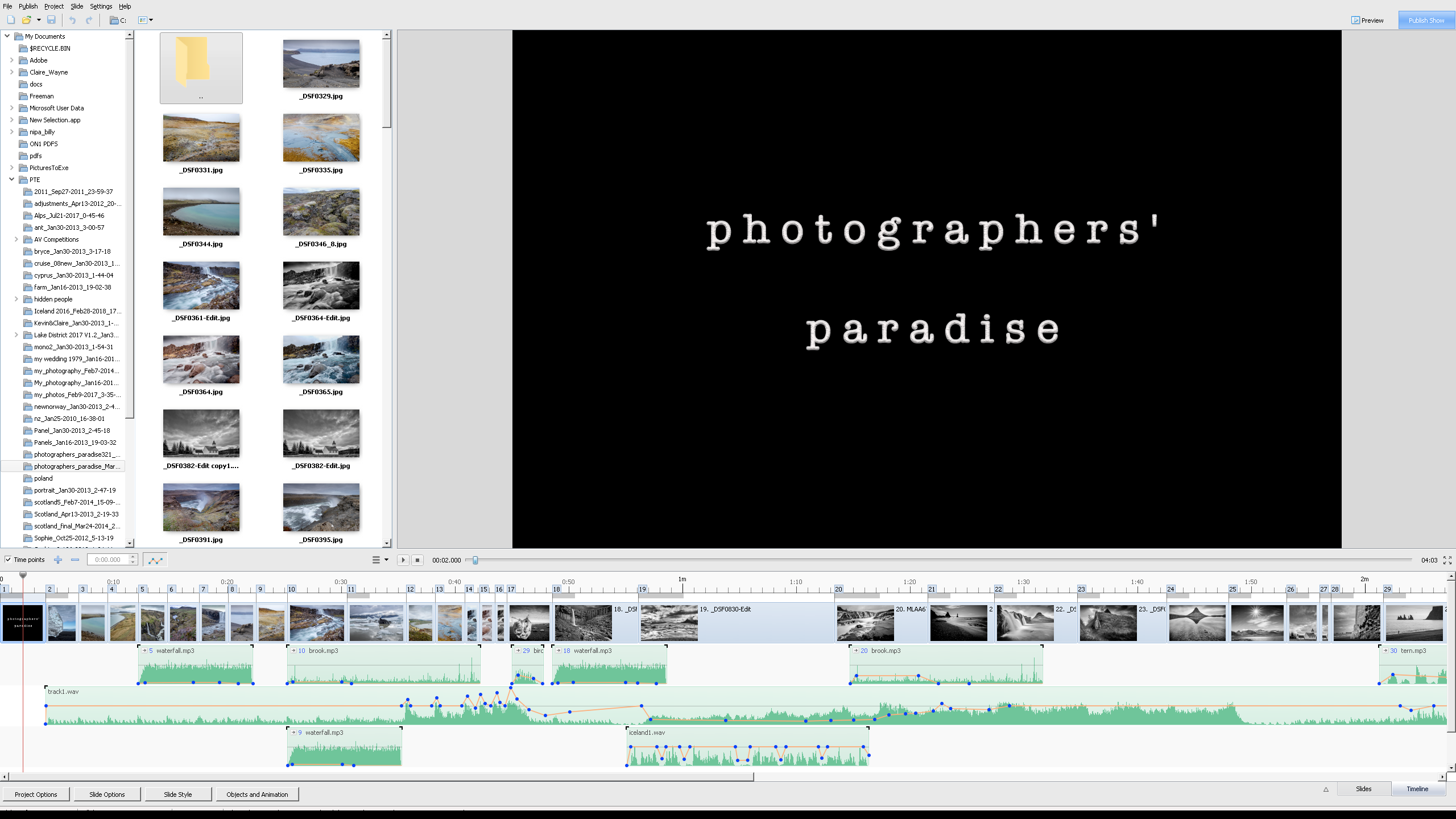Click the audio envelope waveform icon
Screen dimensions: 1456x819
(x=155, y=560)
